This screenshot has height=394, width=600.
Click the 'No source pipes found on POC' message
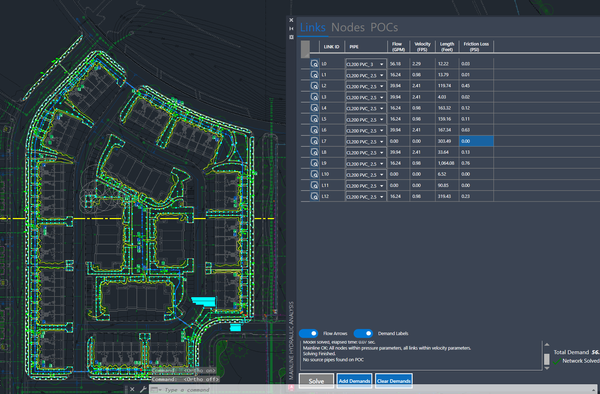coord(333,360)
